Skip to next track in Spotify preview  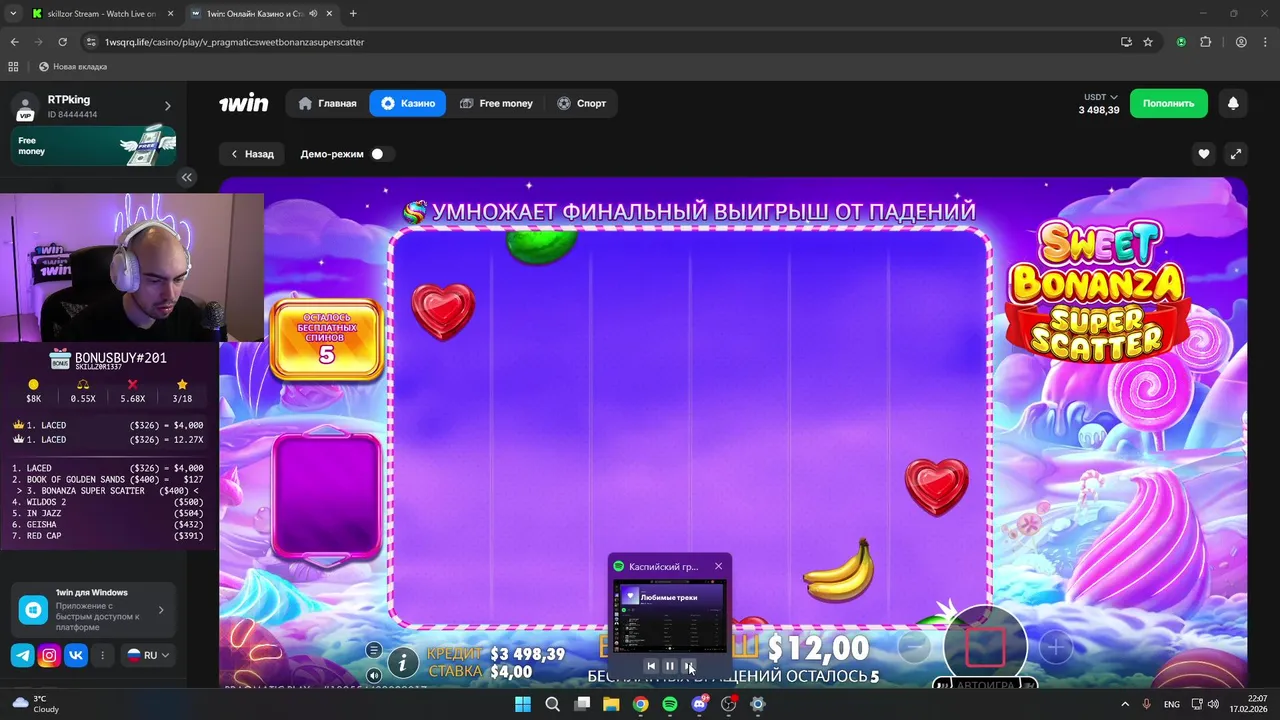(689, 666)
